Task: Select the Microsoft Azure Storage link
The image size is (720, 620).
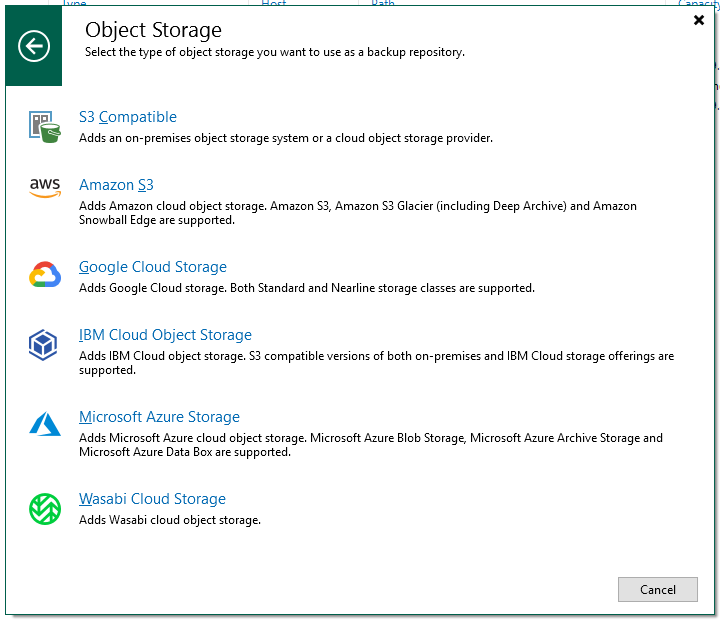Action: [159, 417]
